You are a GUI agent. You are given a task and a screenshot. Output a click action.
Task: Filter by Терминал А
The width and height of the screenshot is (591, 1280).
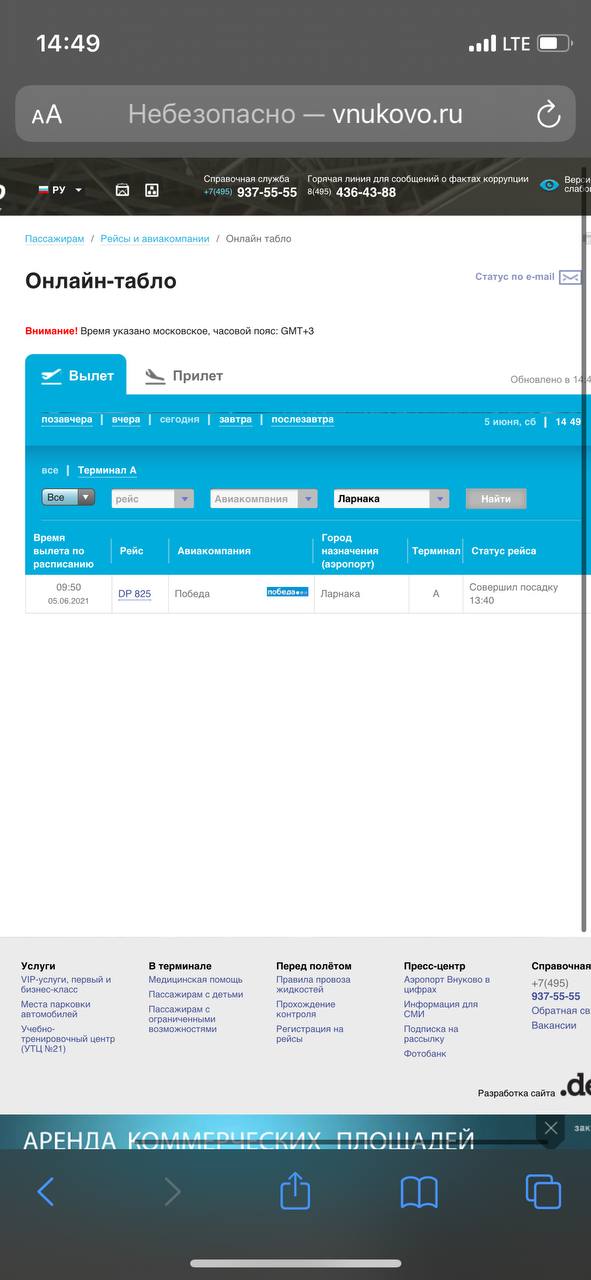coord(107,470)
